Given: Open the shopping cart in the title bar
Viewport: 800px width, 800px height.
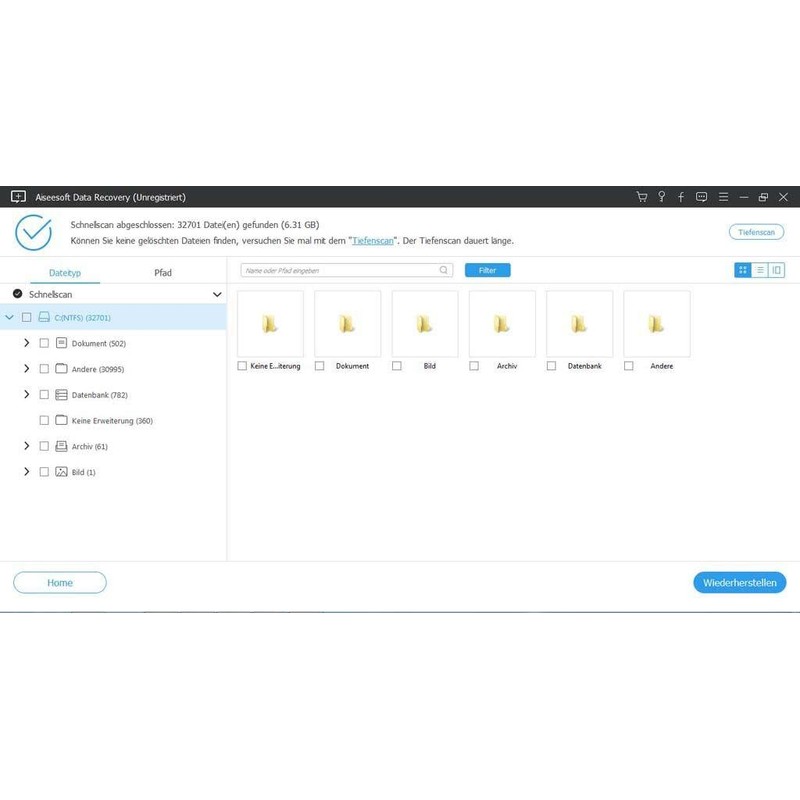Looking at the screenshot, I should tap(642, 198).
